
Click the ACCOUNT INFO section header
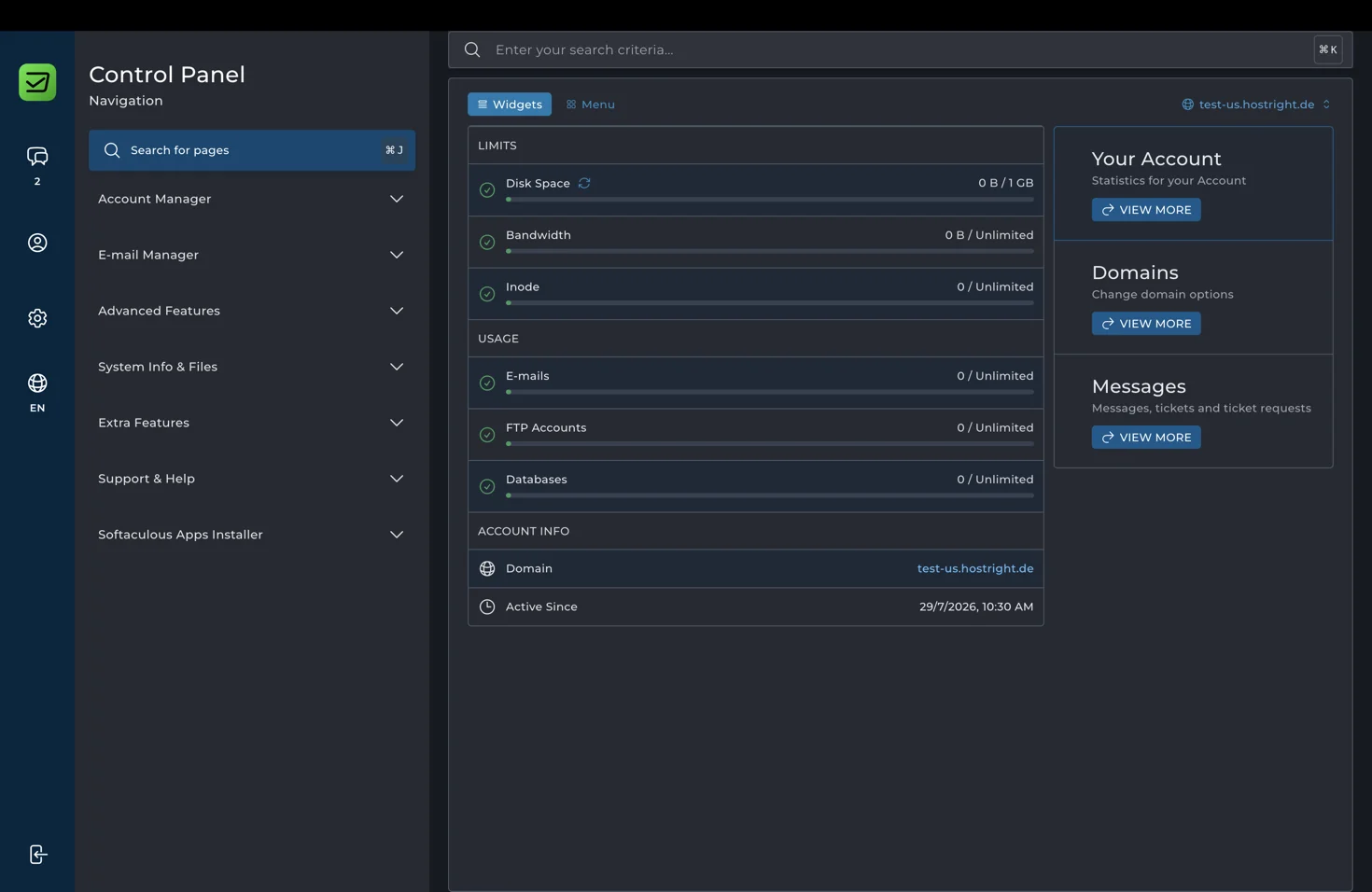tap(524, 531)
